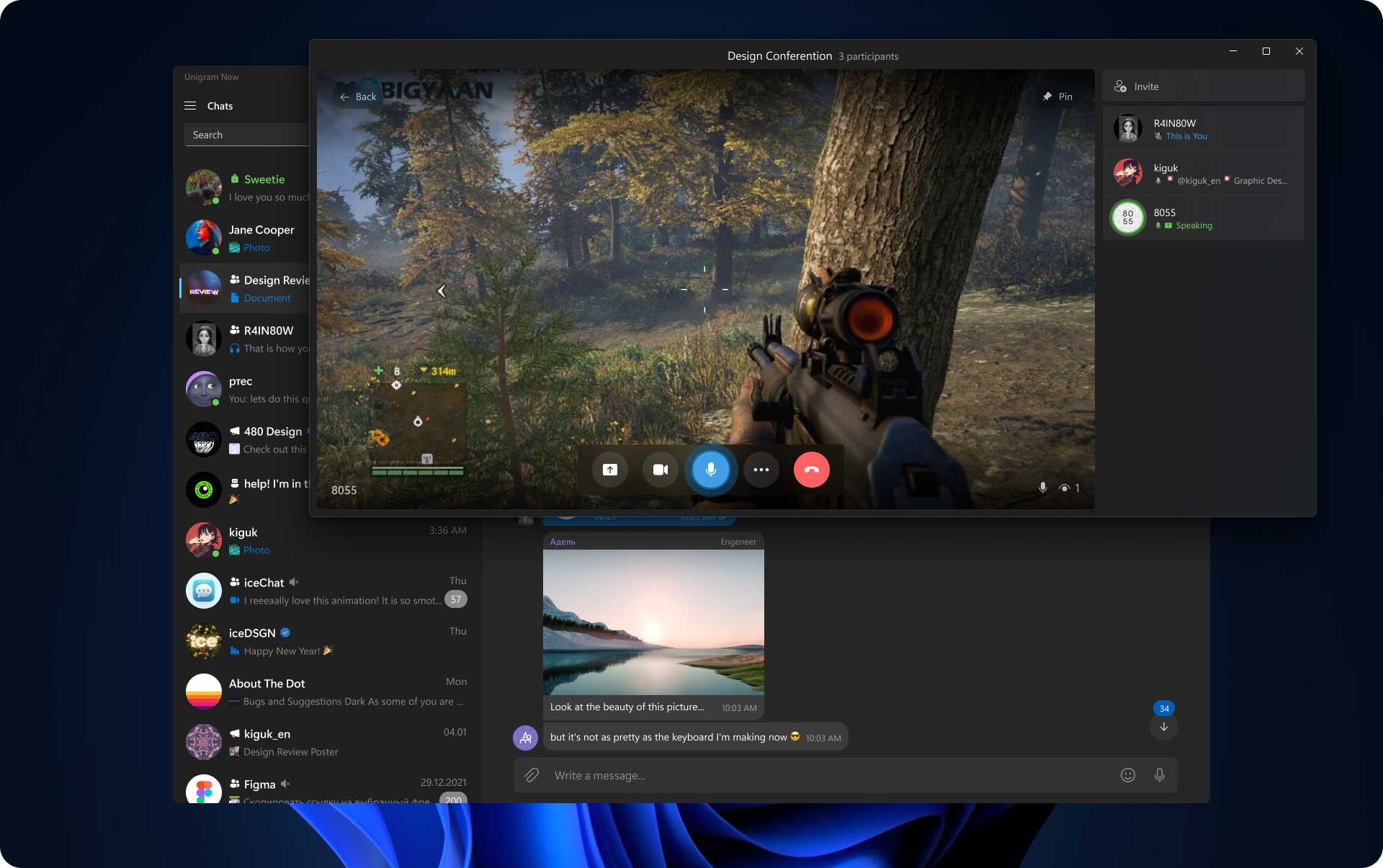The image size is (1383, 868).
Task: Open more call options (three dots)
Action: (761, 470)
